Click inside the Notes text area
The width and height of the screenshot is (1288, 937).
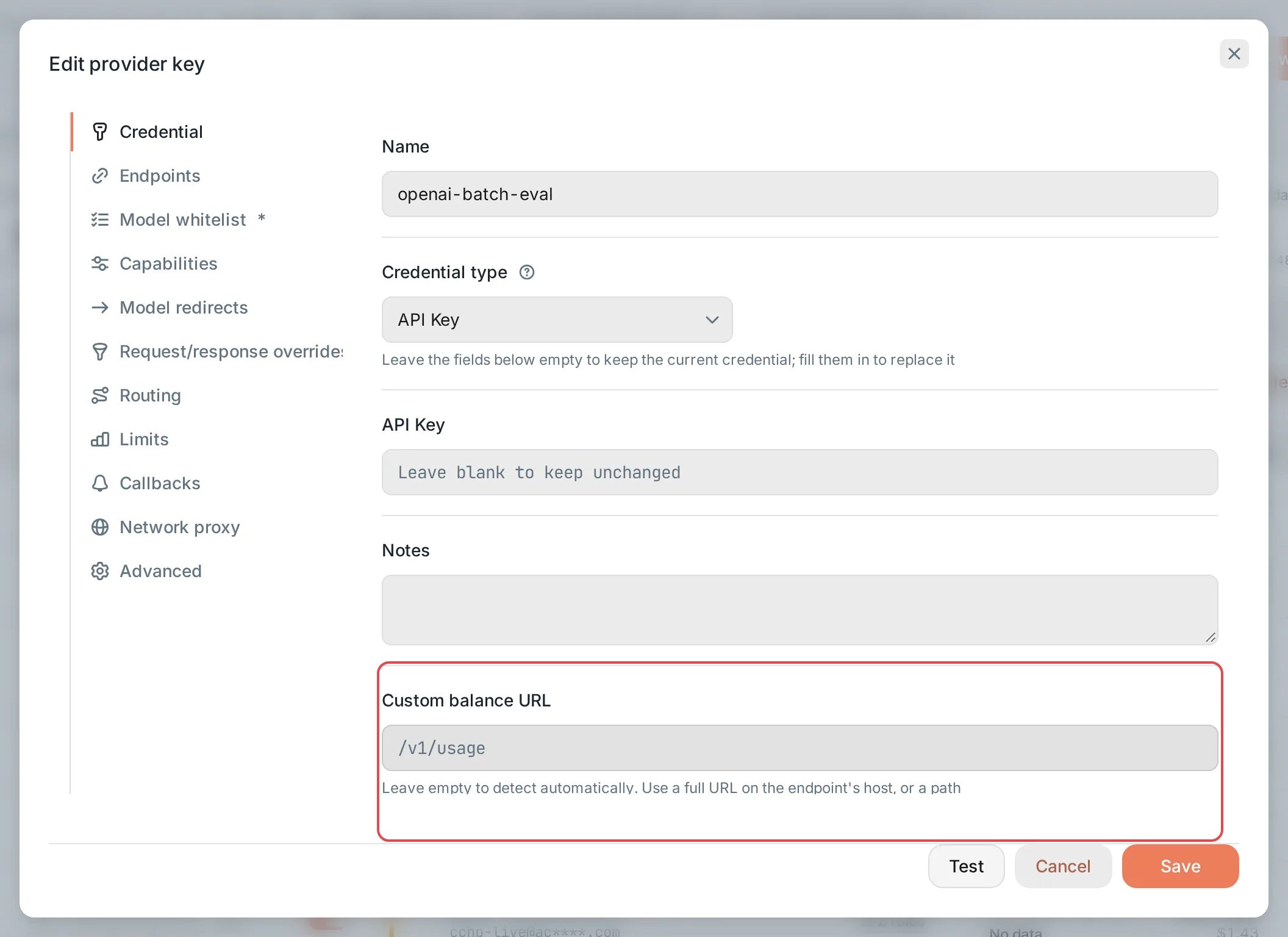tap(800, 610)
